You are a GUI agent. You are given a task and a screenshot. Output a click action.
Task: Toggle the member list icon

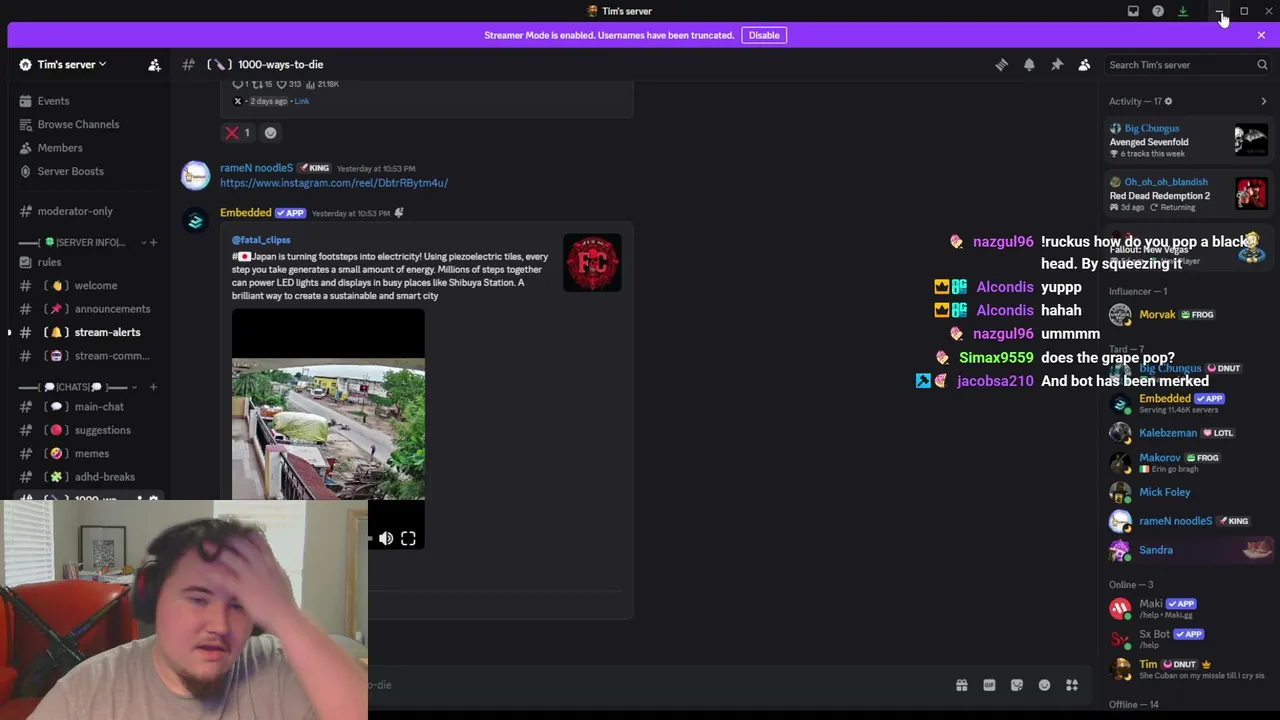click(1084, 65)
